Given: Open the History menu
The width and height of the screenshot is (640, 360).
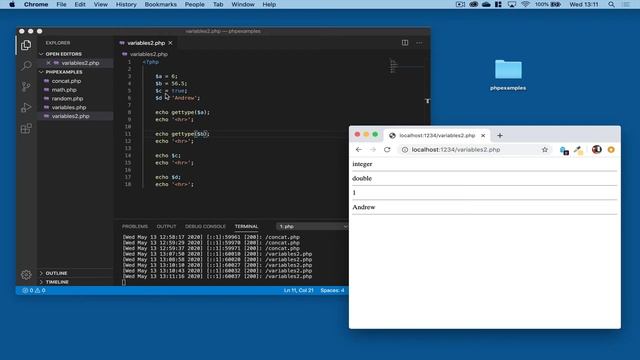Looking at the screenshot, I should click(x=126, y=4).
